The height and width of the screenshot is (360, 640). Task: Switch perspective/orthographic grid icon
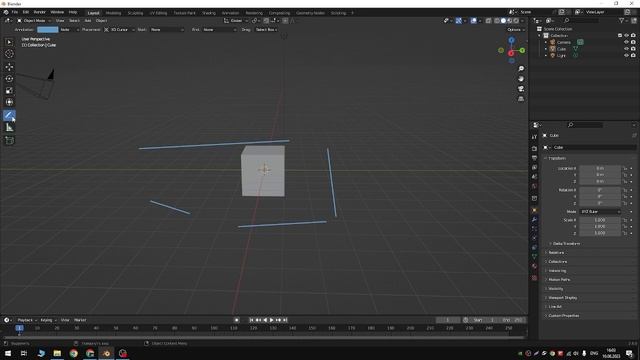coord(521,99)
